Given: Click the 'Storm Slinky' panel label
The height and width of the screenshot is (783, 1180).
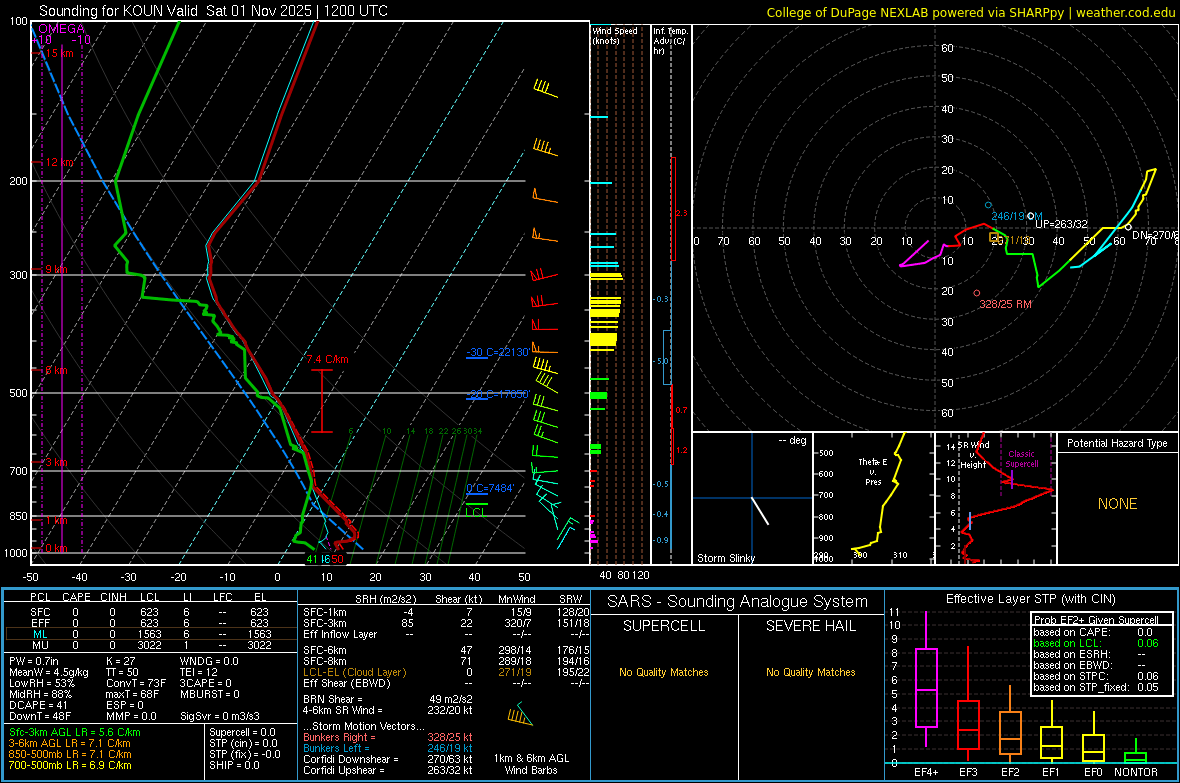Looking at the screenshot, I should point(725,558).
